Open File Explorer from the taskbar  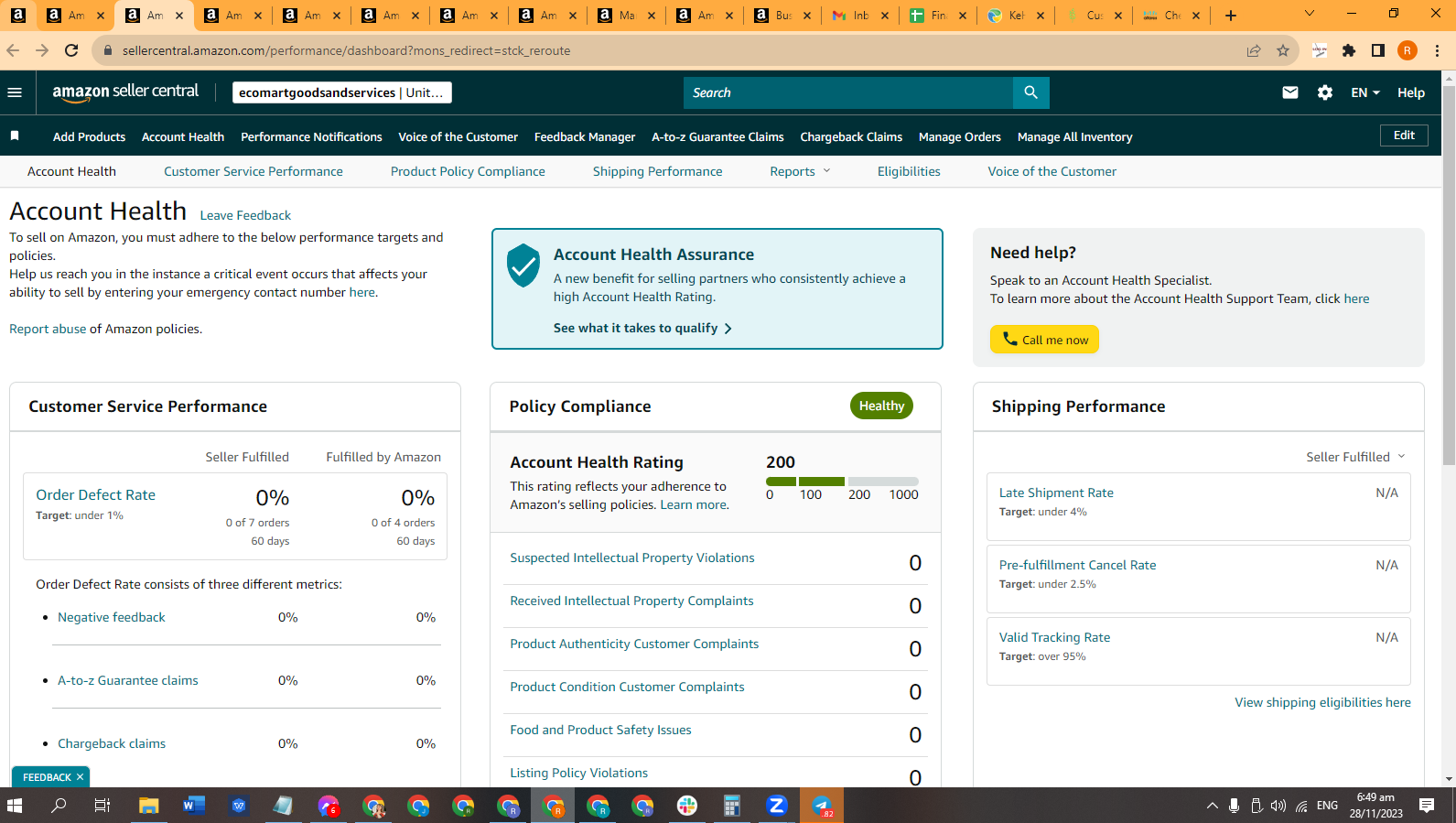tap(148, 806)
